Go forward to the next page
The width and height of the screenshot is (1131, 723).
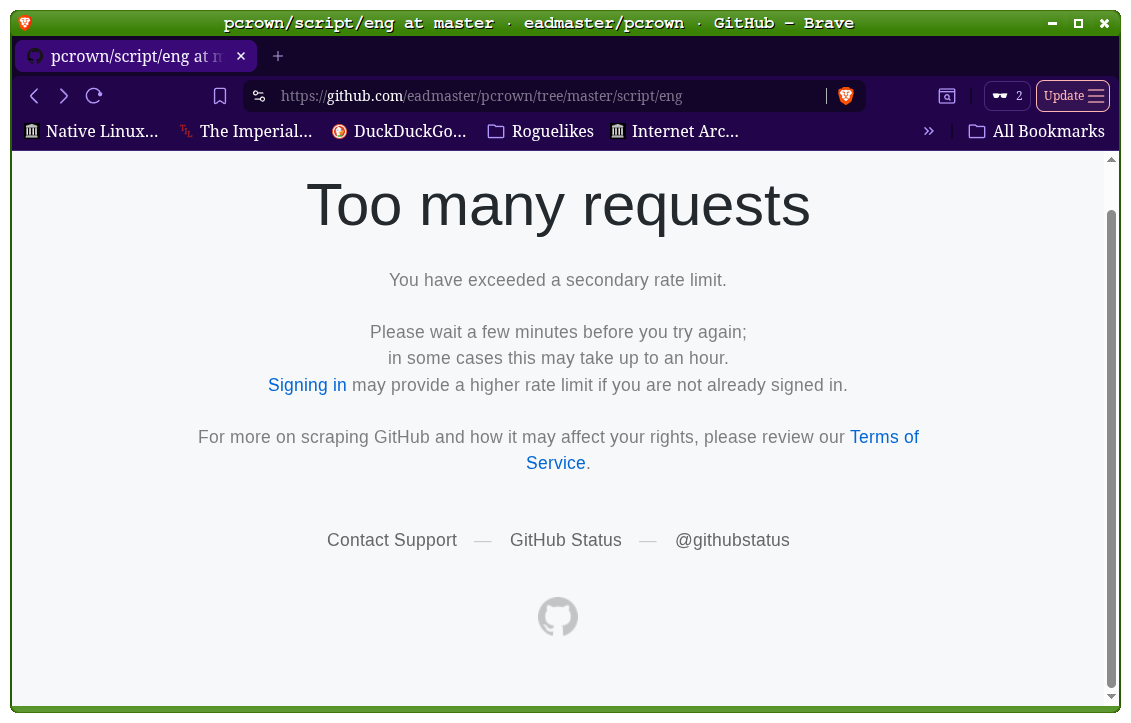(63, 96)
